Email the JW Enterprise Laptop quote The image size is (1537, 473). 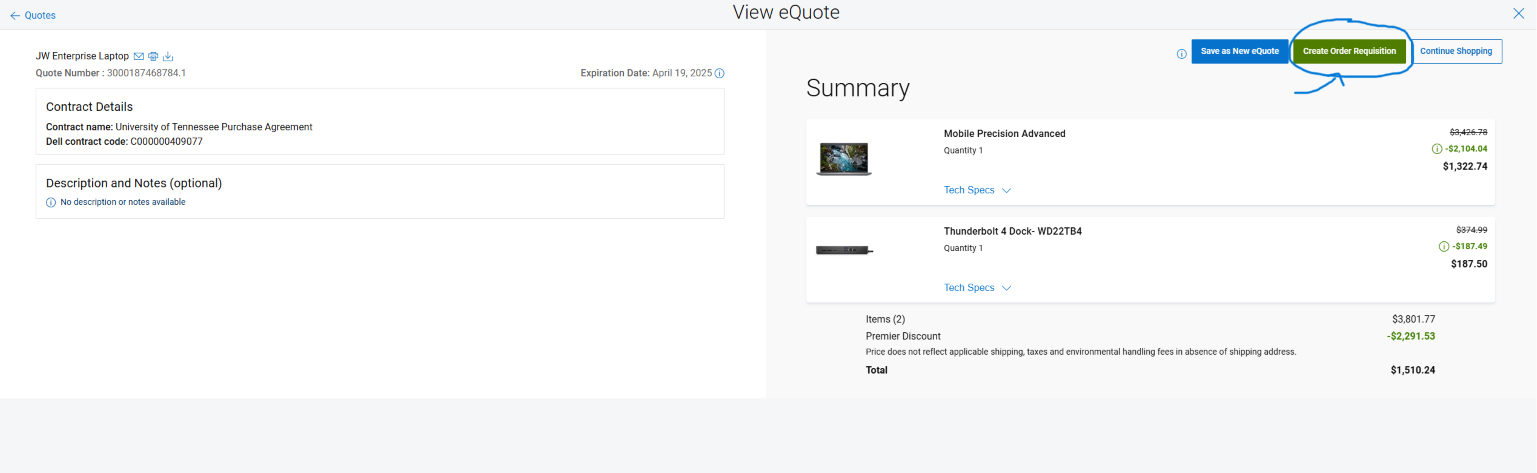pos(139,56)
